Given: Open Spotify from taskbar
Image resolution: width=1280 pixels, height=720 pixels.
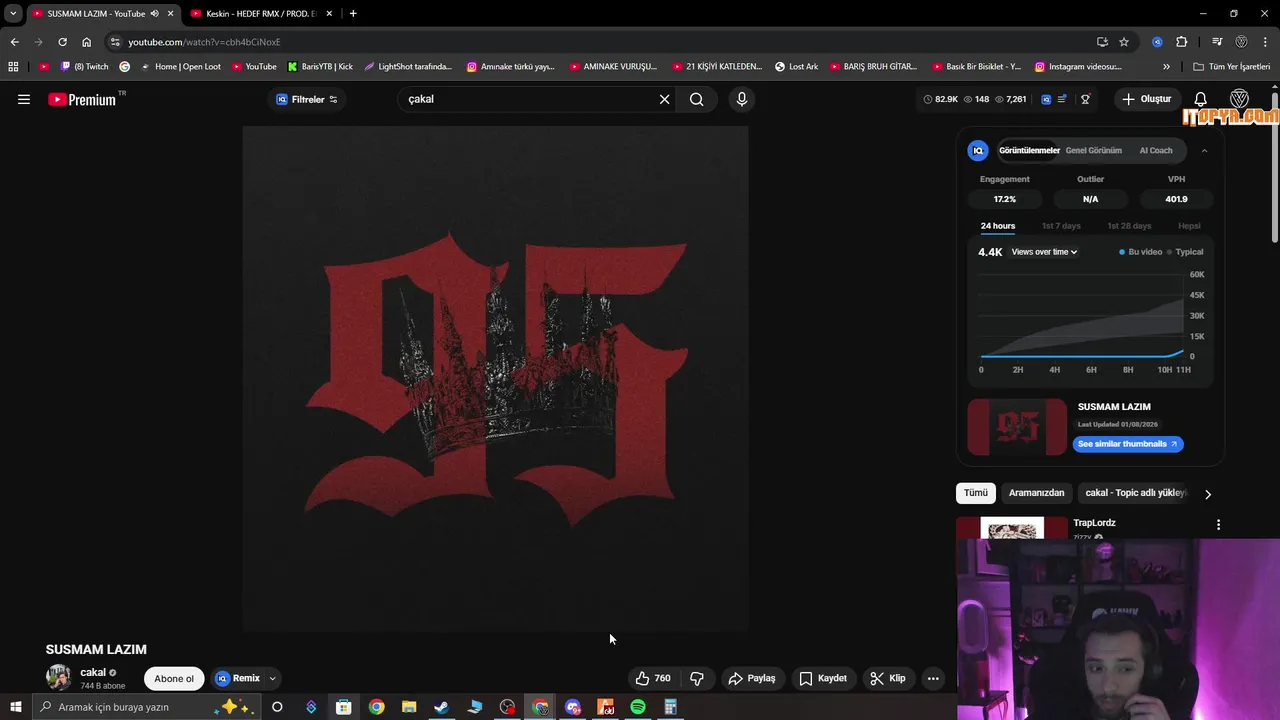Looking at the screenshot, I should (638, 707).
